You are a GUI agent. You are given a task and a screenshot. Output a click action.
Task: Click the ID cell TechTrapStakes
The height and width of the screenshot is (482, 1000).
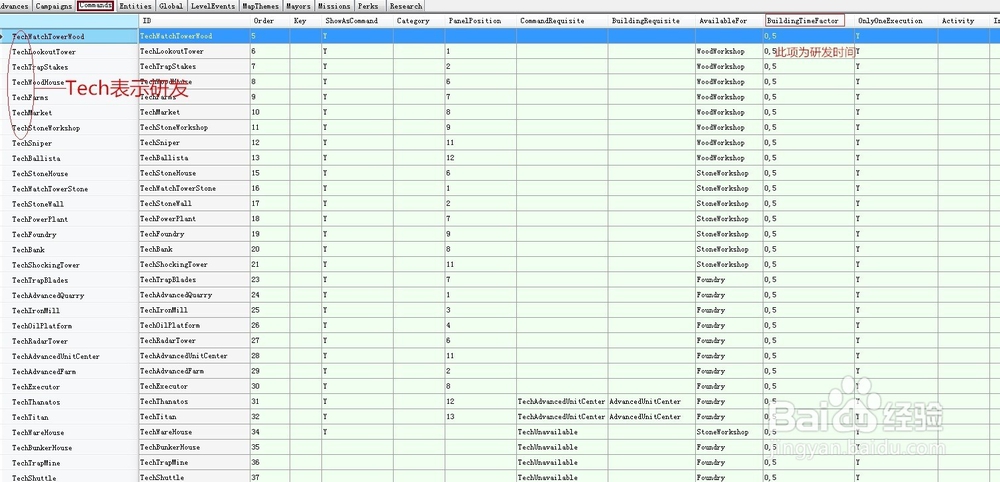195,66
